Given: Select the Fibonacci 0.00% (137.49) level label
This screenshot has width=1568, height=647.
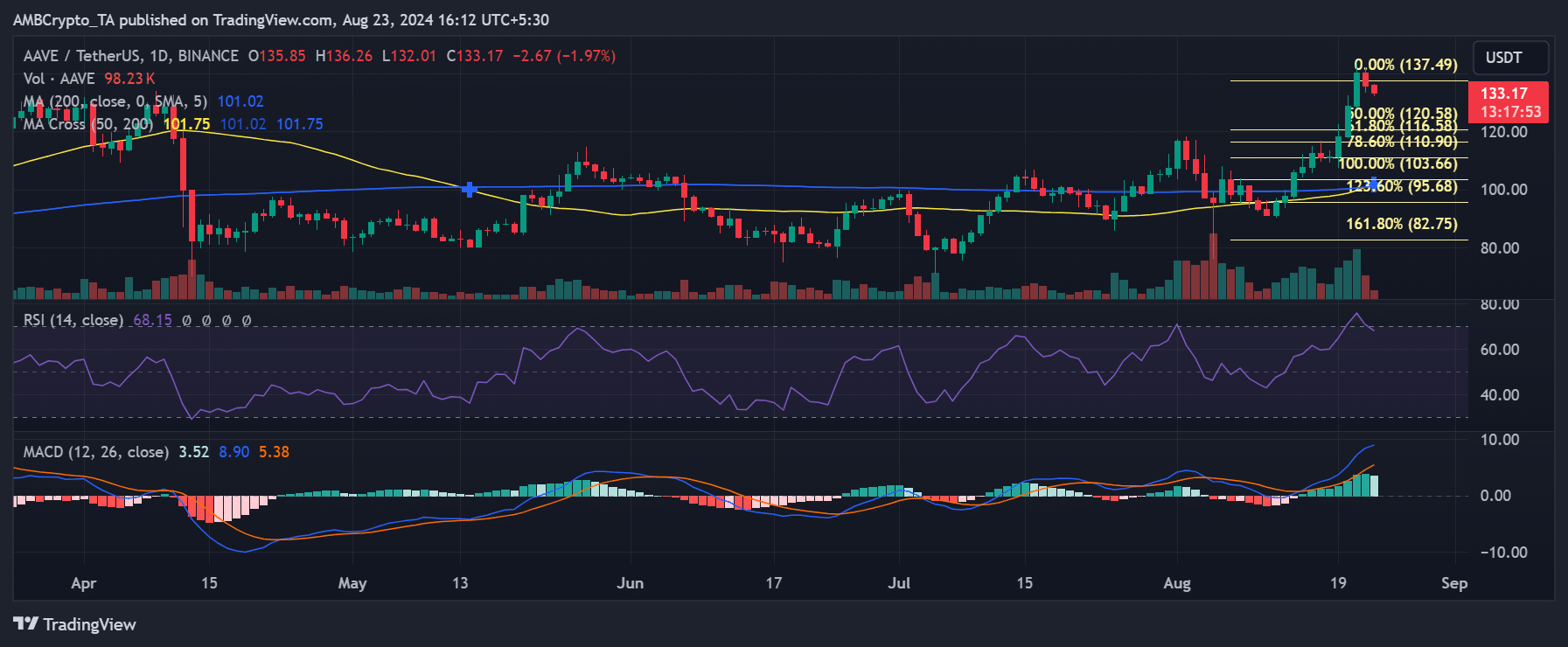Looking at the screenshot, I should pyautogui.click(x=1406, y=65).
